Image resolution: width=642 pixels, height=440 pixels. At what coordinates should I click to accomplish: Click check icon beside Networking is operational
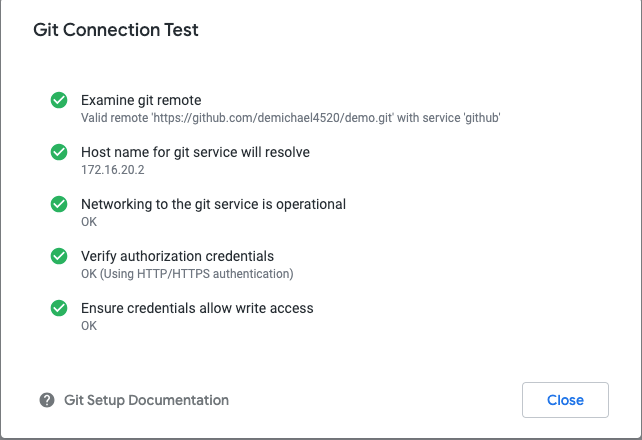pos(59,204)
